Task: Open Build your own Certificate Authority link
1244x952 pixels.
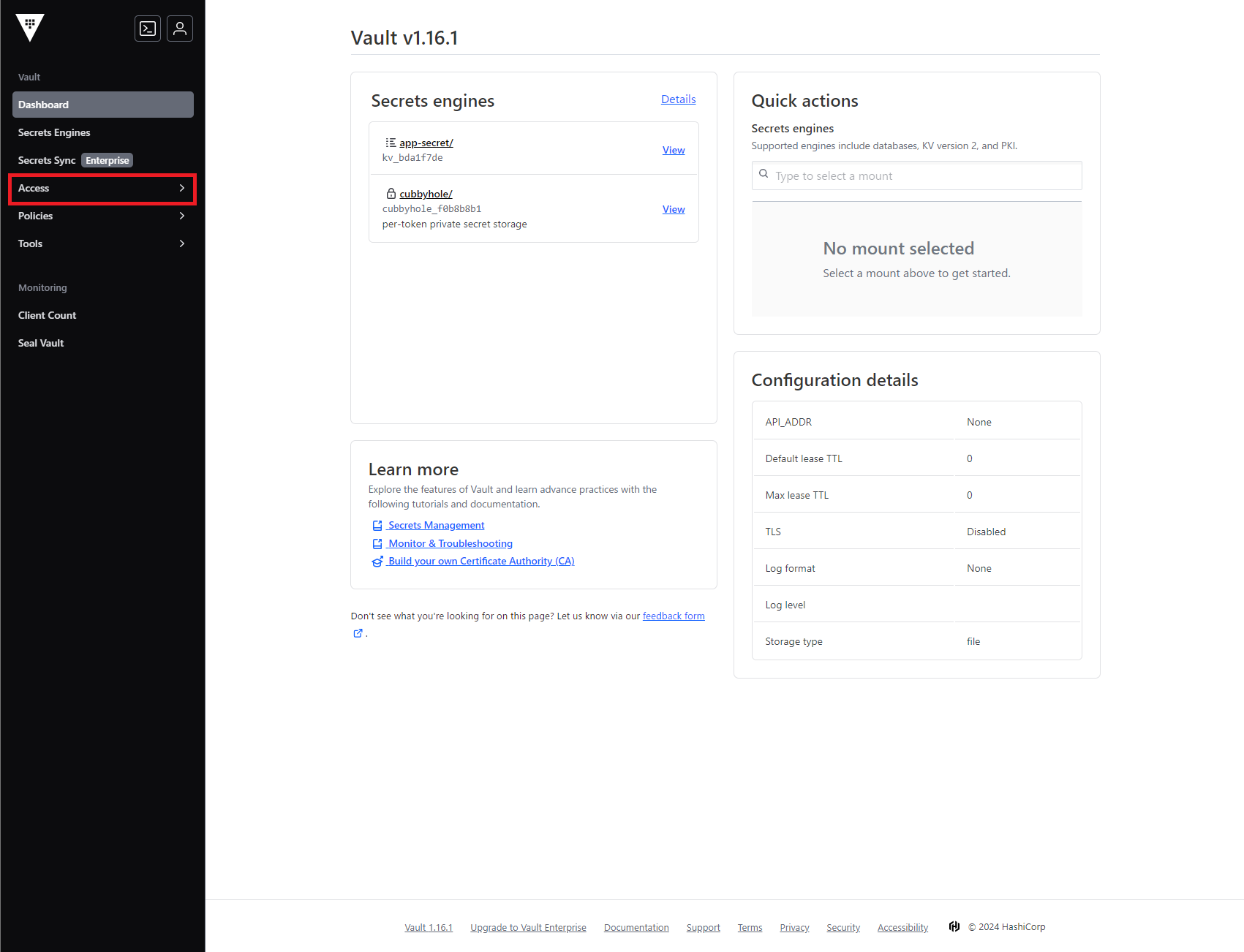Action: pos(481,561)
